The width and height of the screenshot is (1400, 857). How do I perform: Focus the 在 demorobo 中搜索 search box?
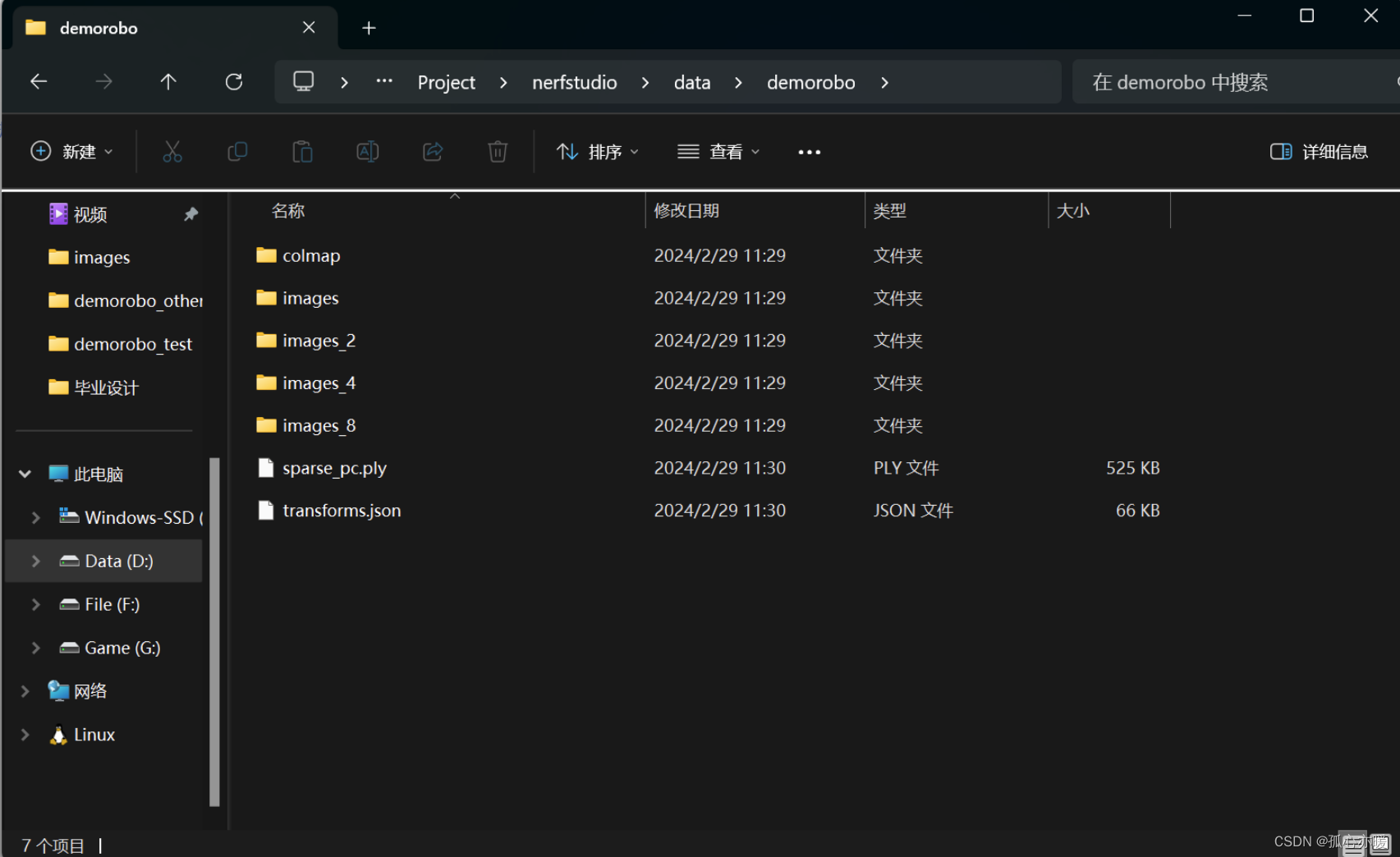pyautogui.click(x=1236, y=82)
